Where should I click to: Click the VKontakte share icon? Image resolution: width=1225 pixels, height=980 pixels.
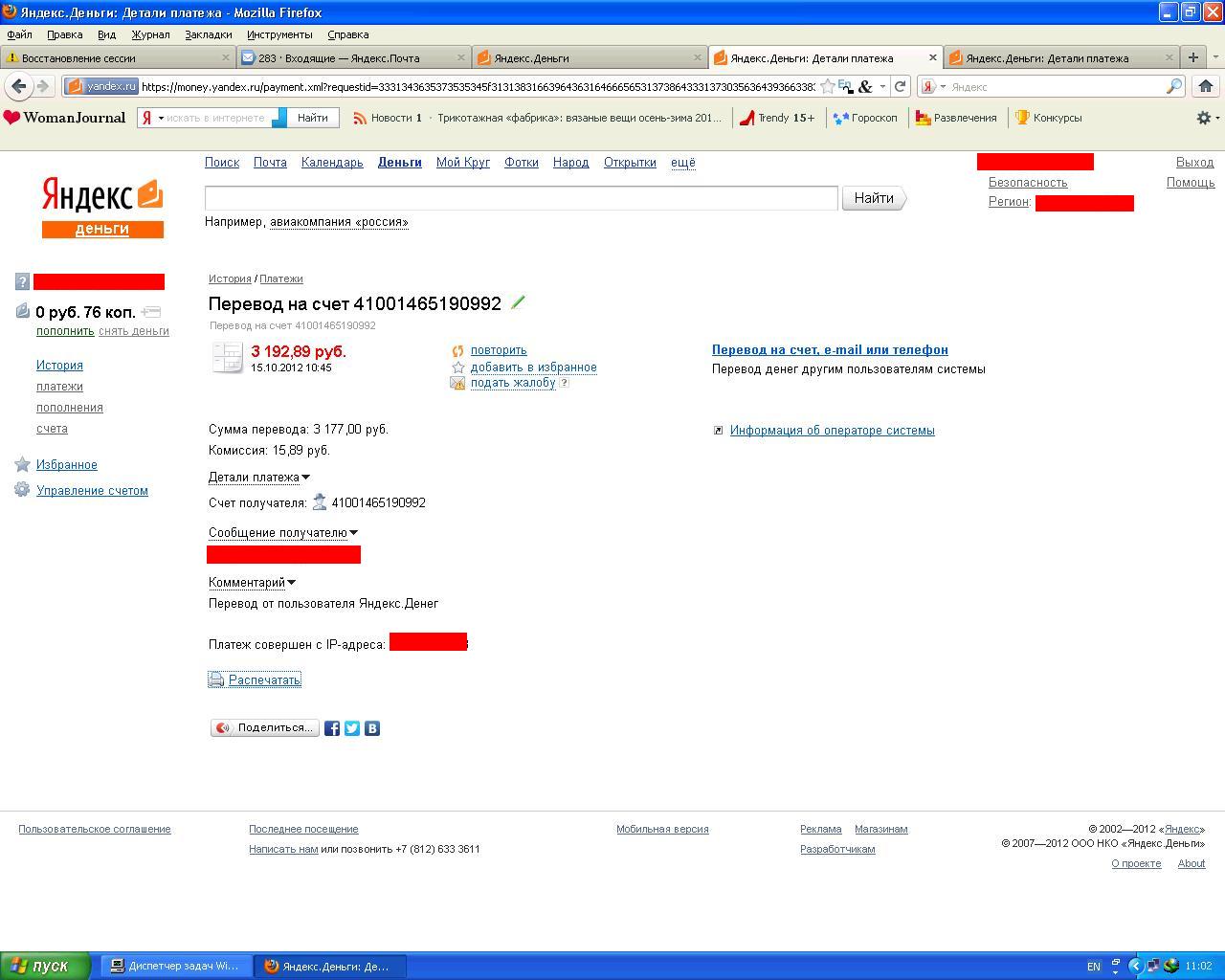point(372,728)
